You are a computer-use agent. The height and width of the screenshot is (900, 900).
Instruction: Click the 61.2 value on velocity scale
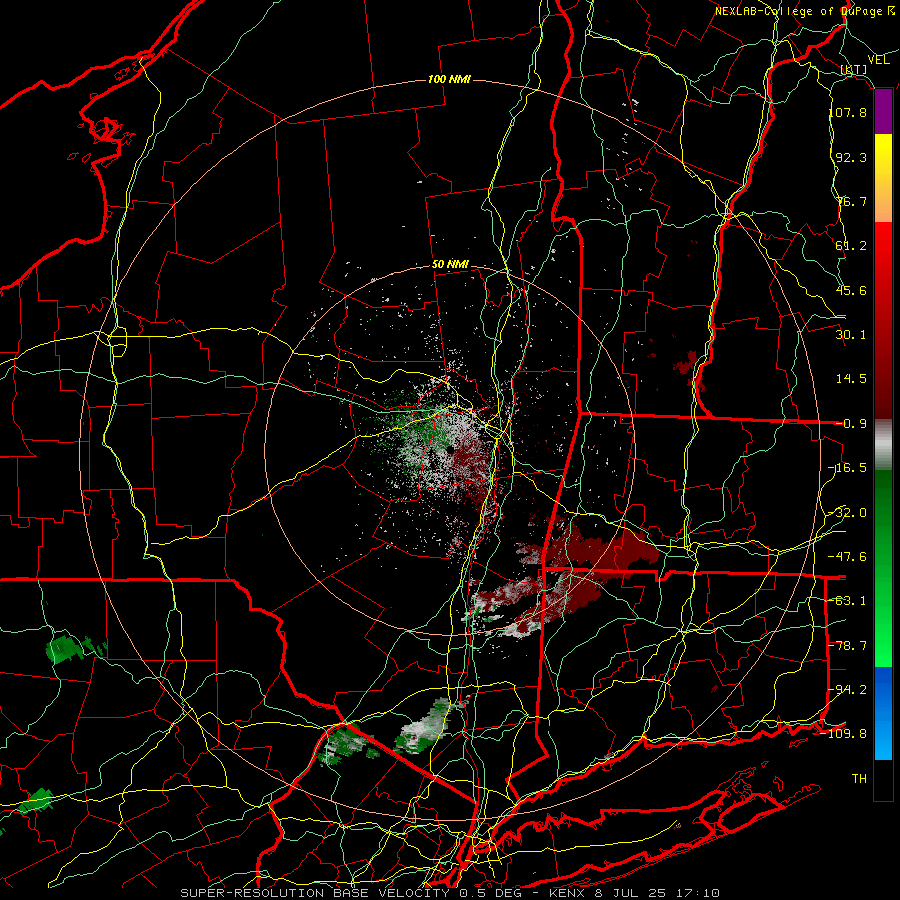point(851,246)
